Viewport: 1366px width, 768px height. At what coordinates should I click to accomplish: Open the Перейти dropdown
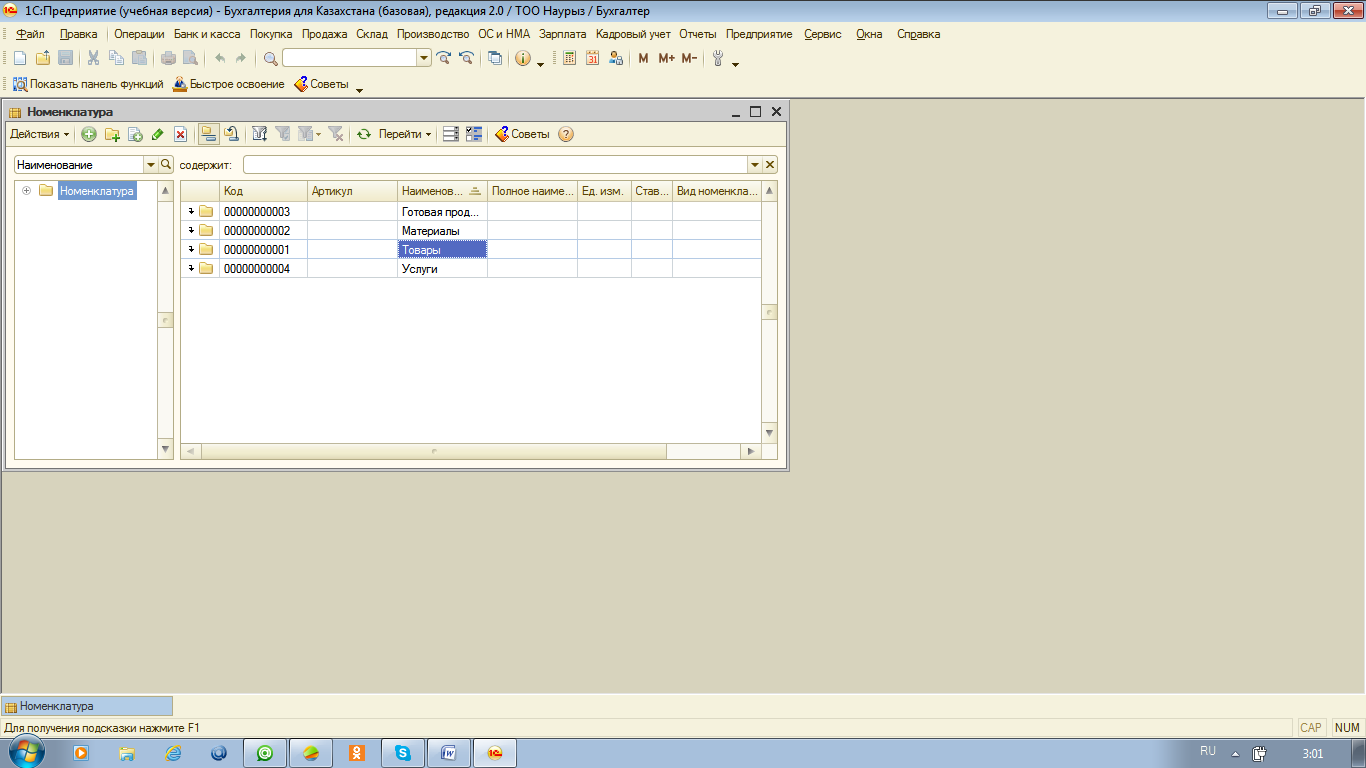[405, 134]
